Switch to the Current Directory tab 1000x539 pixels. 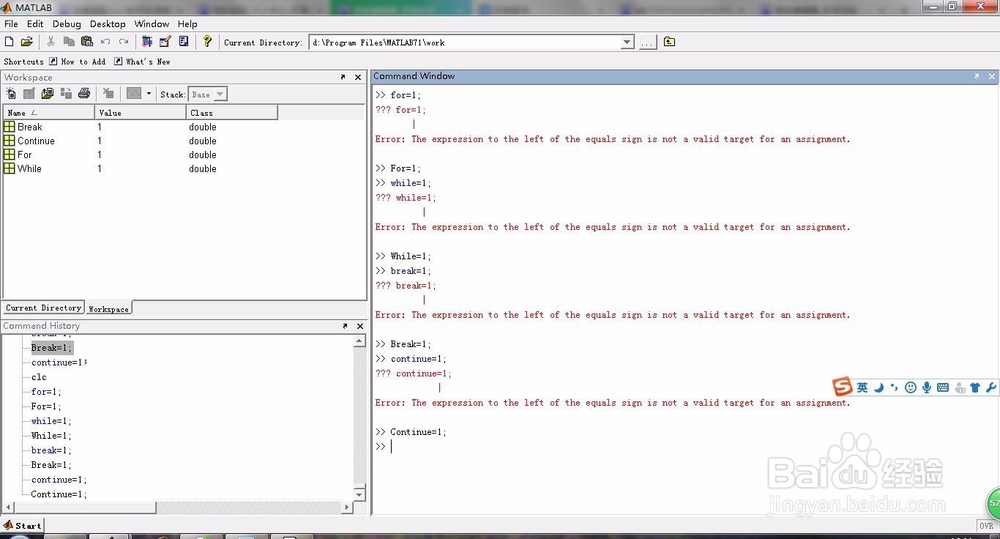click(x=43, y=307)
